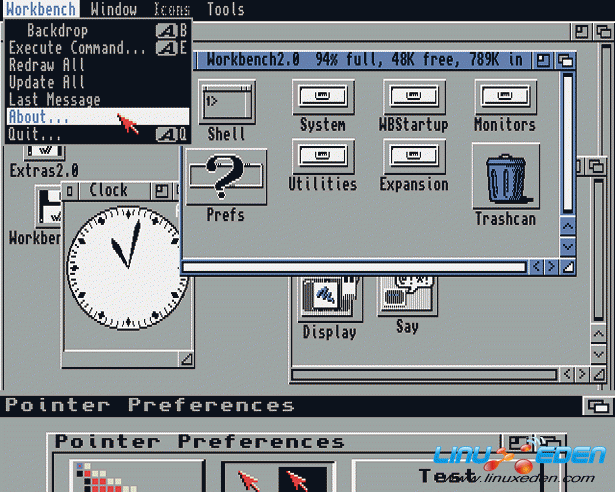Click Workbench main window zoom gadget
615x492 pixels.
[x=581, y=31]
